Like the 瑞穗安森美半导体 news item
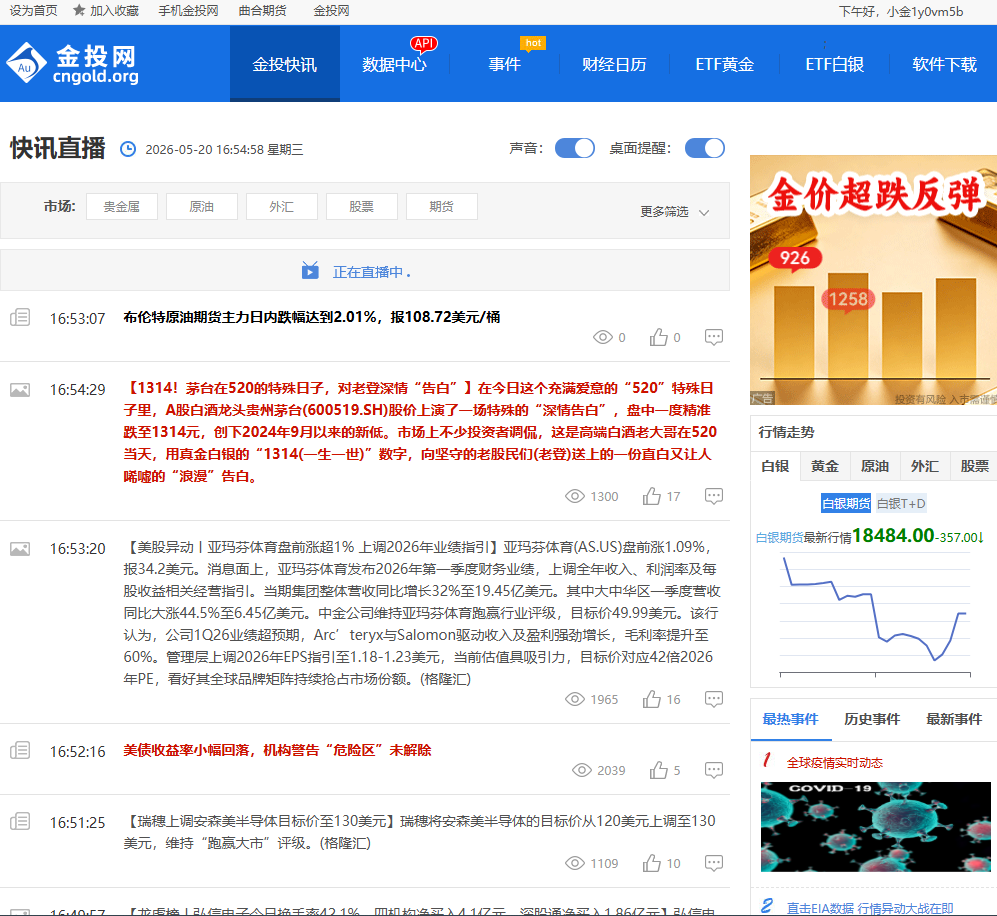 652,863
